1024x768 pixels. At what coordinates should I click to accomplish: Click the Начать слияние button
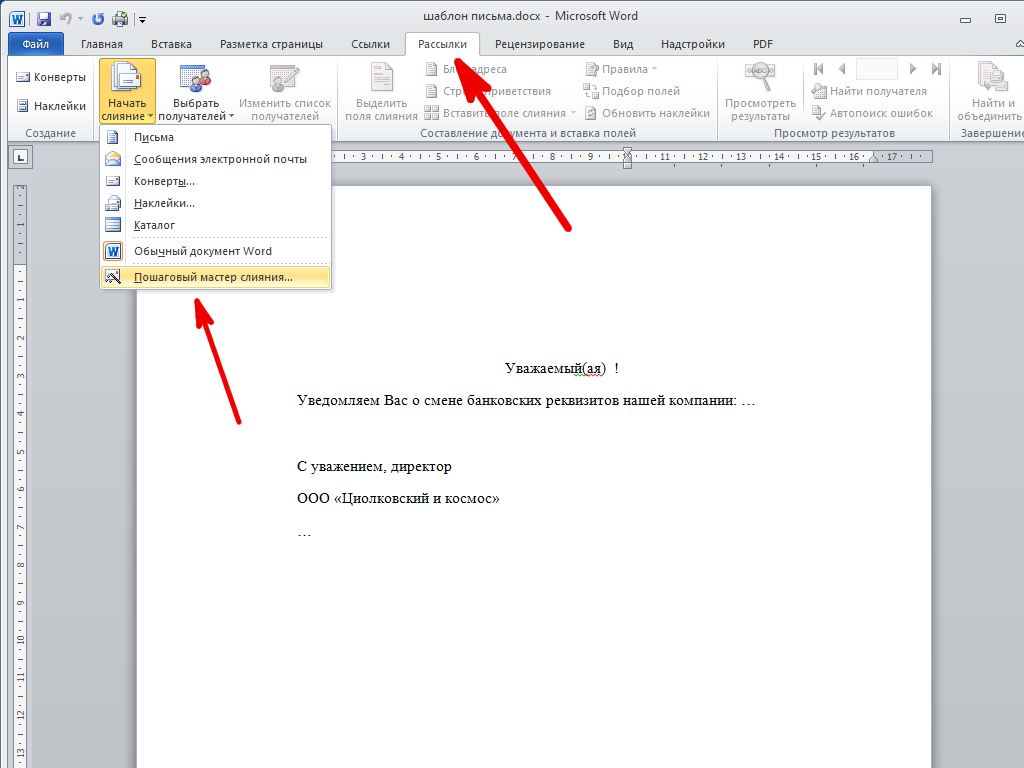coord(127,91)
